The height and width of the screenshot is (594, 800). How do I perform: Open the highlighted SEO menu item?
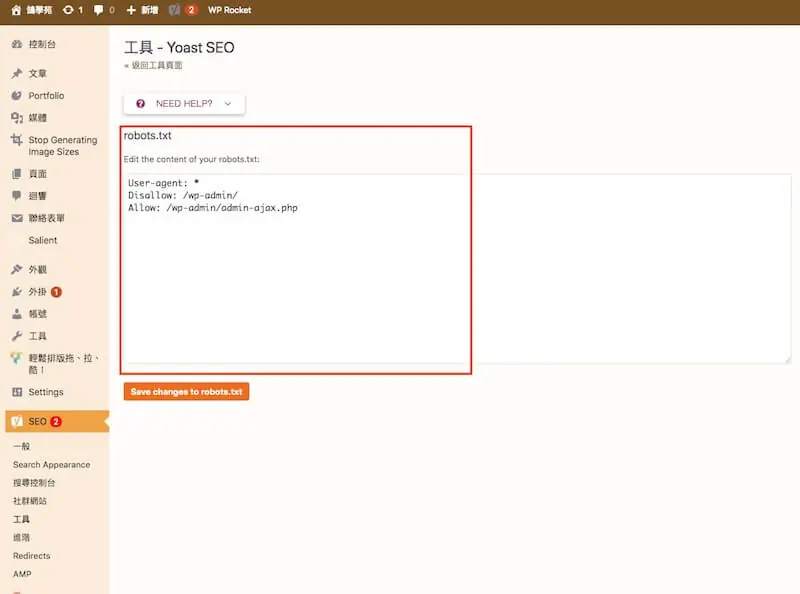pyautogui.click(x=57, y=422)
